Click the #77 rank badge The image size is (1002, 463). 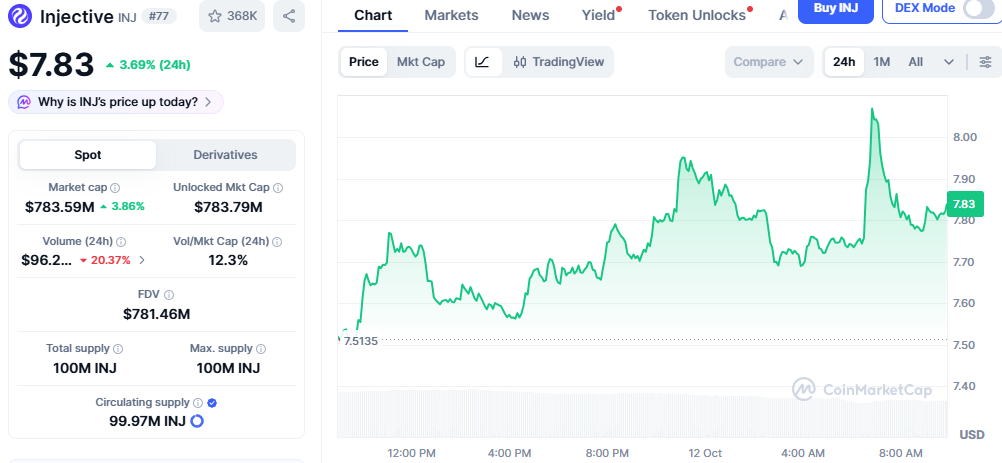158,16
